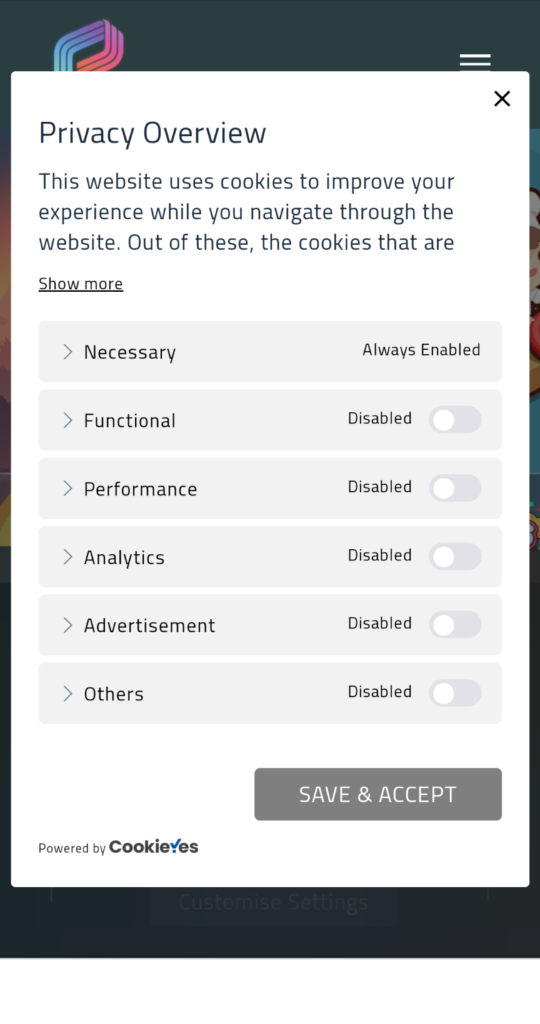Open the hamburger menu icon
Screen dimensions: 540x1024
(475, 63)
